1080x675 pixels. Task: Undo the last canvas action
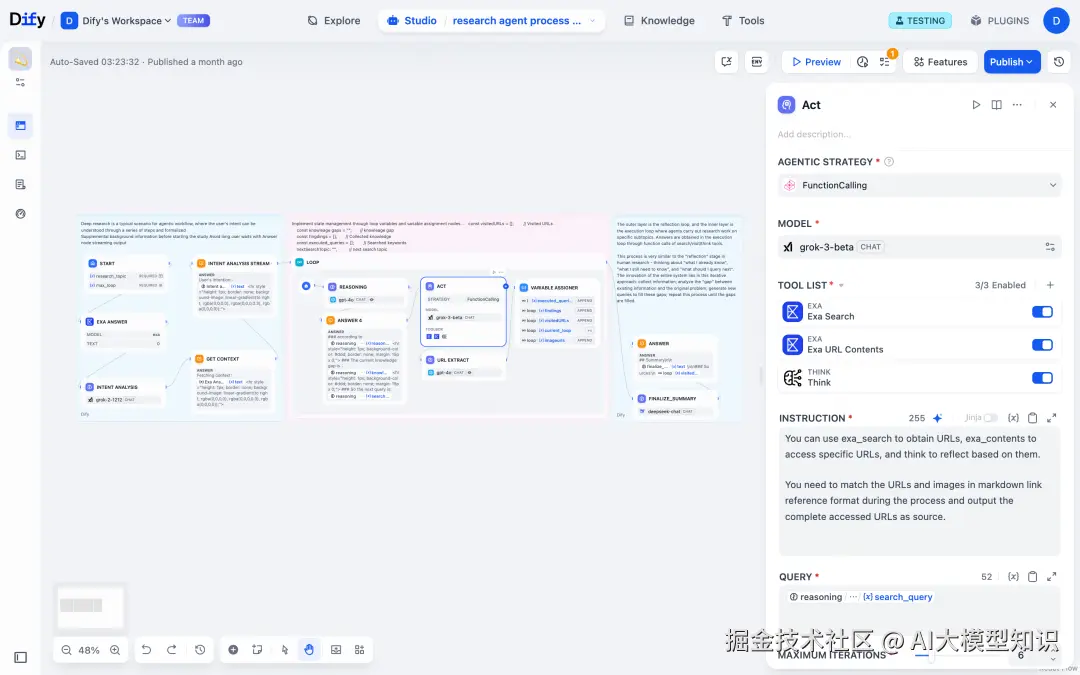(x=146, y=650)
